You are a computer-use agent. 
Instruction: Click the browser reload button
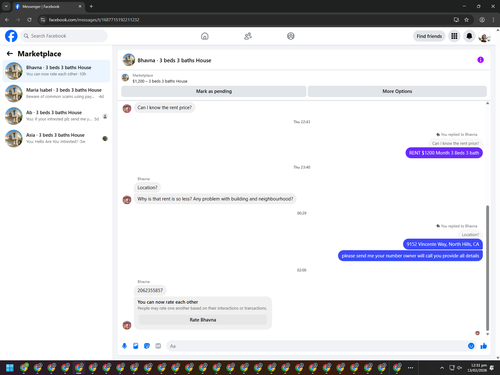(29, 20)
